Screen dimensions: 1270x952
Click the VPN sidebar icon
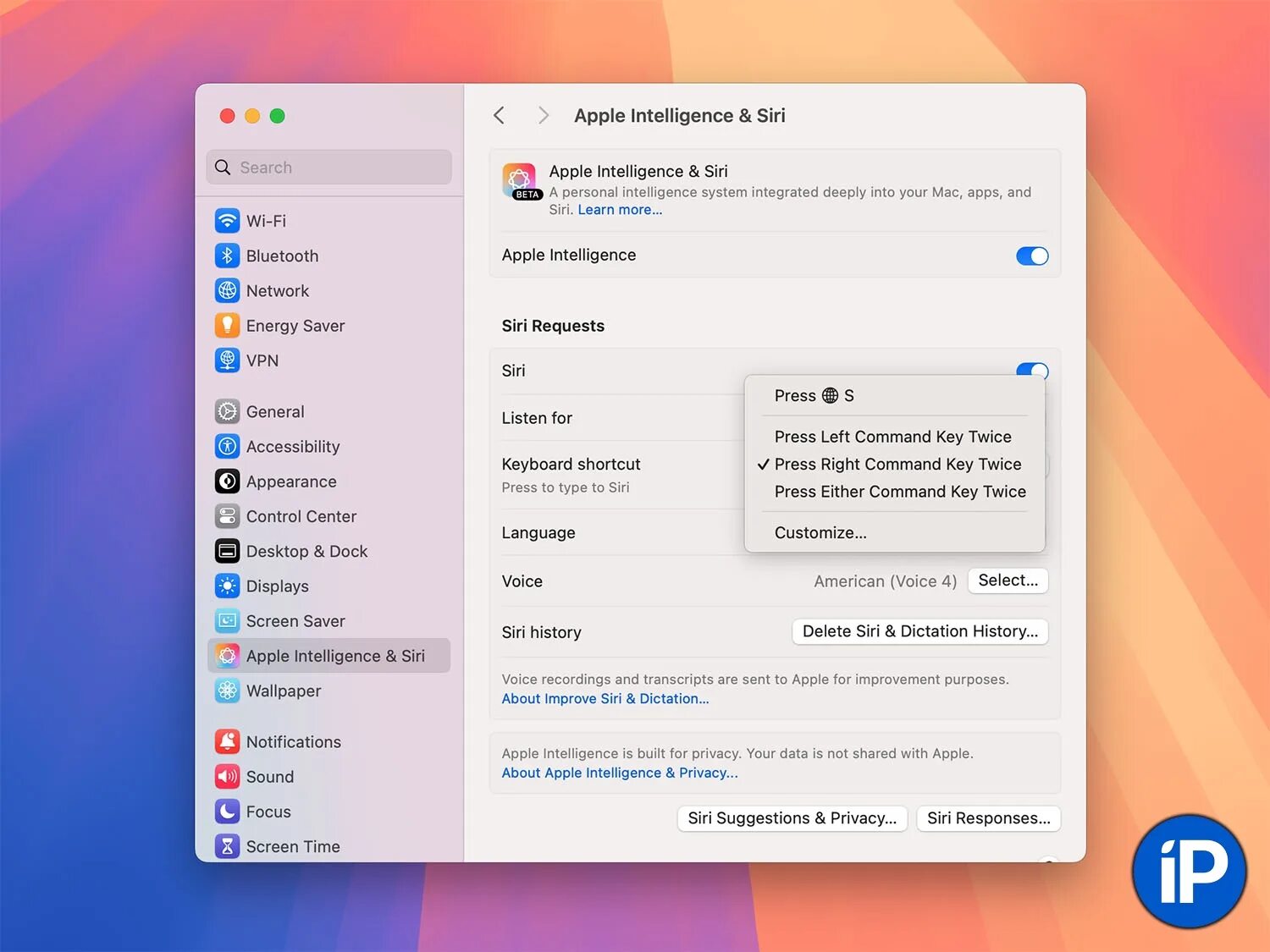click(x=227, y=360)
